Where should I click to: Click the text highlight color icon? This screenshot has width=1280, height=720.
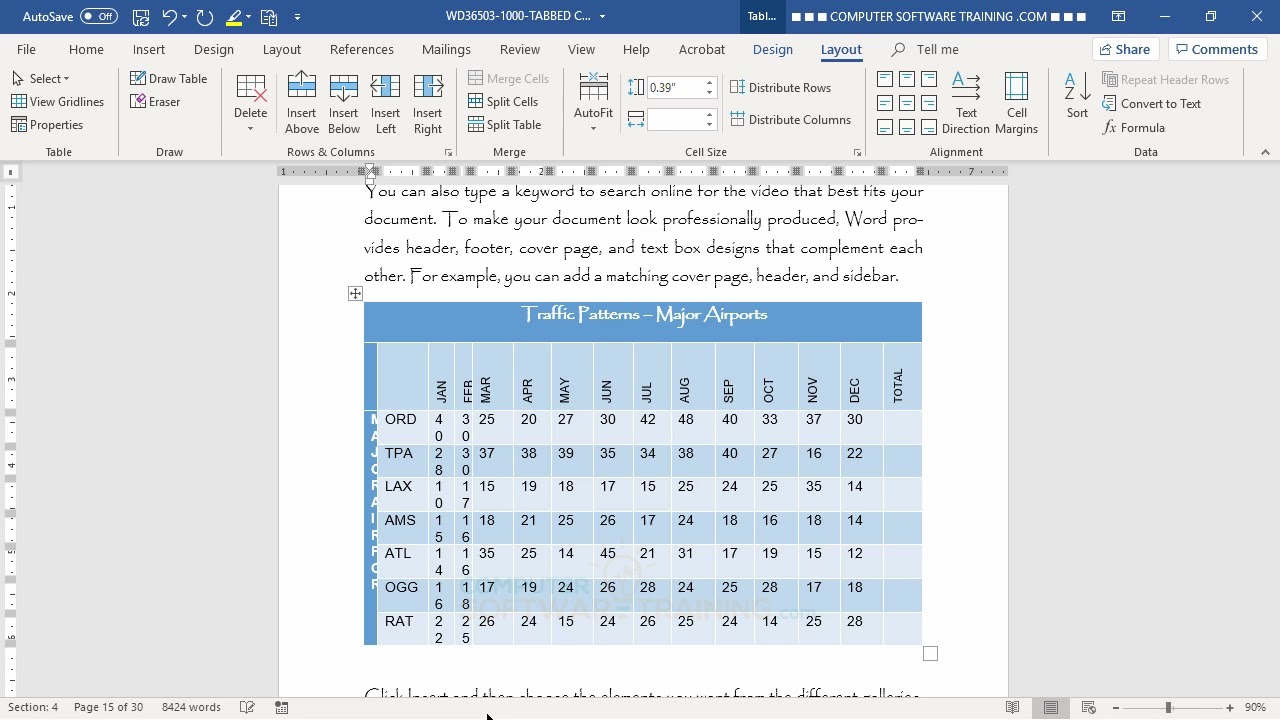234,17
